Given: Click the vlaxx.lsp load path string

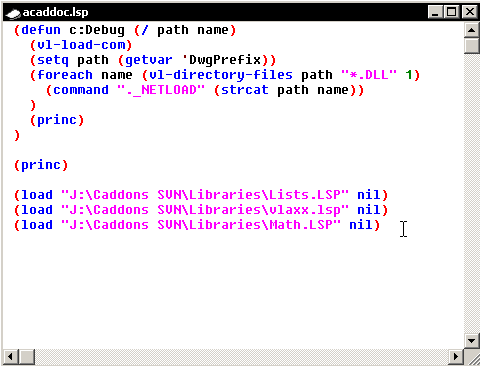Looking at the screenshot, I should [x=205, y=210].
